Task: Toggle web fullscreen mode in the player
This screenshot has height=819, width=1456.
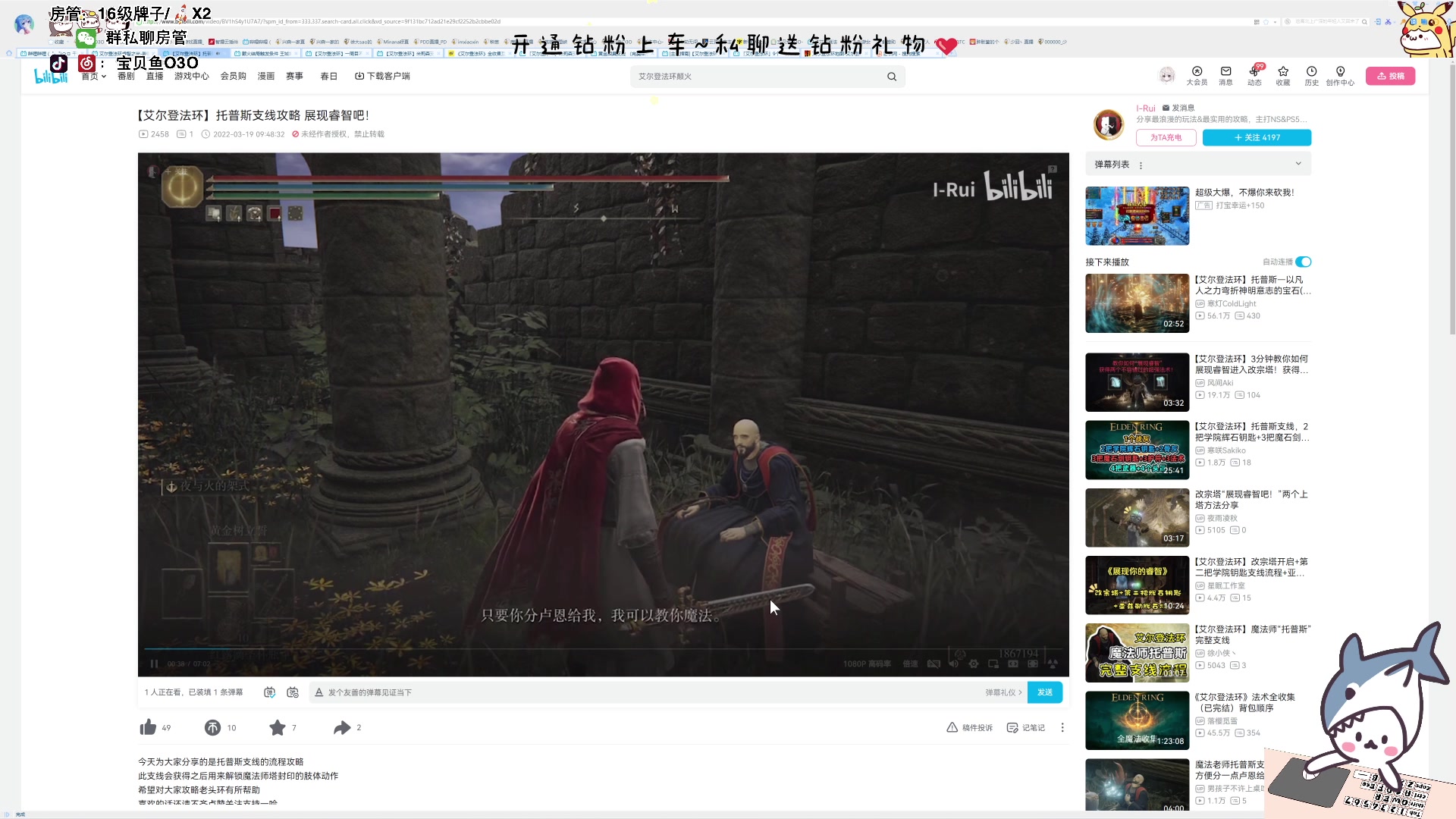Action: click(1033, 664)
